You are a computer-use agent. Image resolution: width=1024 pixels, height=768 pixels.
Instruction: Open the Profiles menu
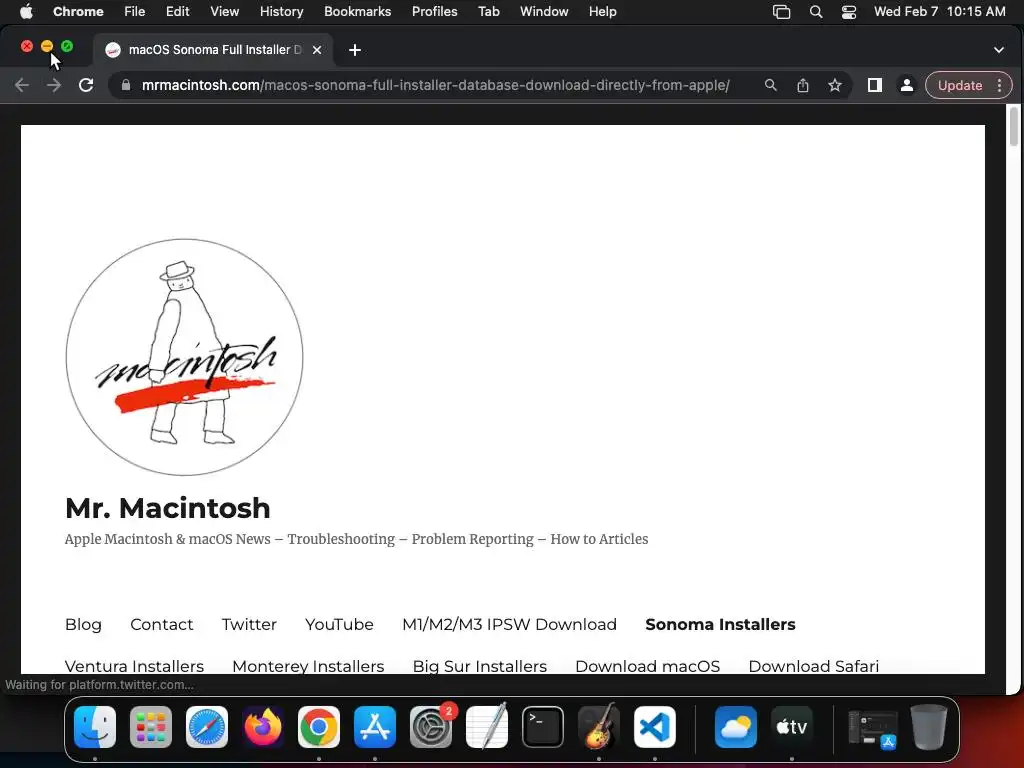[434, 12]
